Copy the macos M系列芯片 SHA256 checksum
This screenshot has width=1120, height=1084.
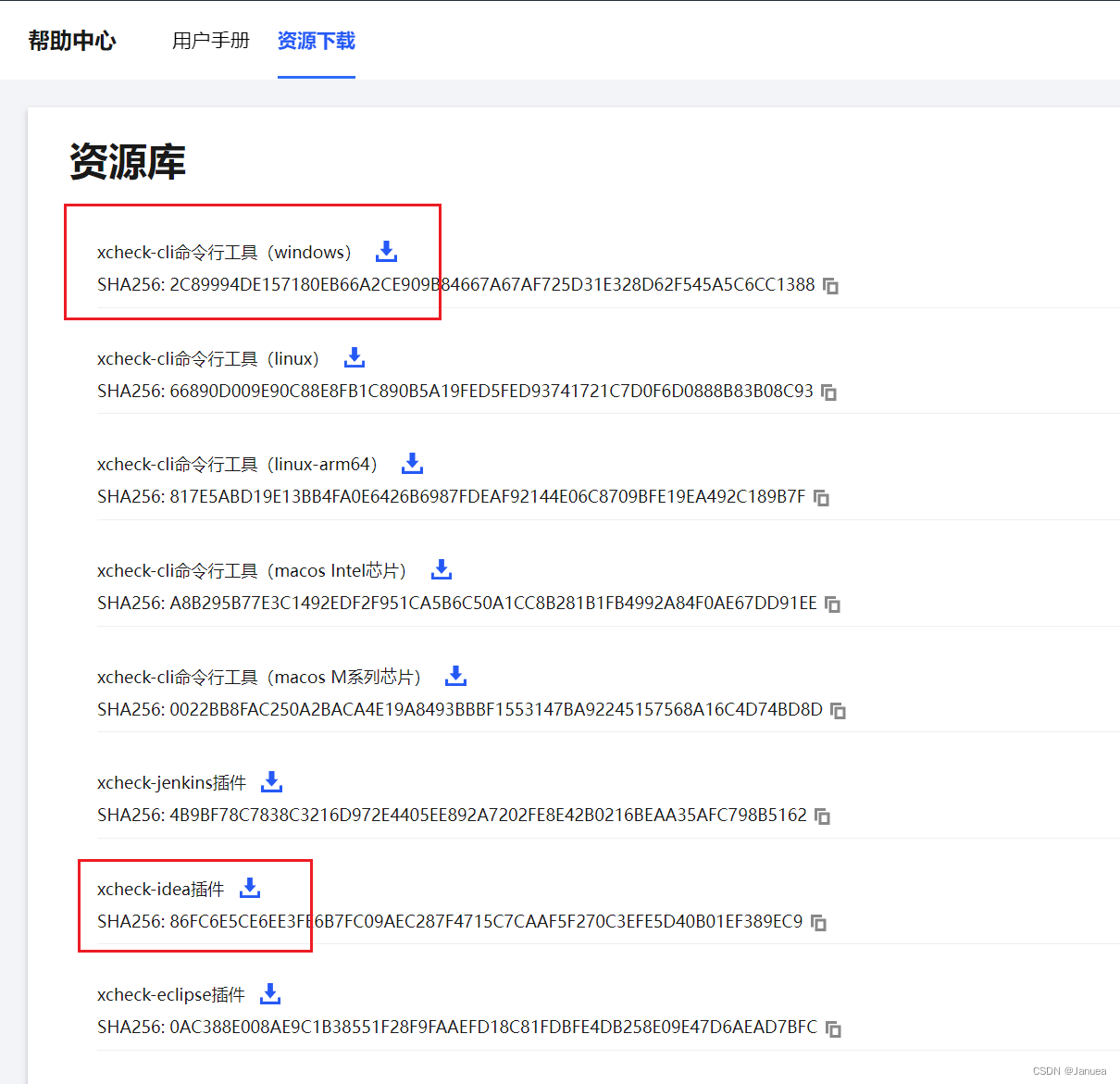coord(838,711)
